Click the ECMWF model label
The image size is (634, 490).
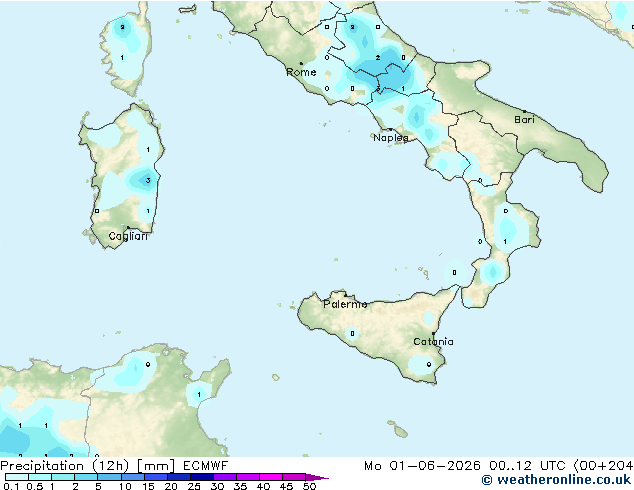coord(205,466)
